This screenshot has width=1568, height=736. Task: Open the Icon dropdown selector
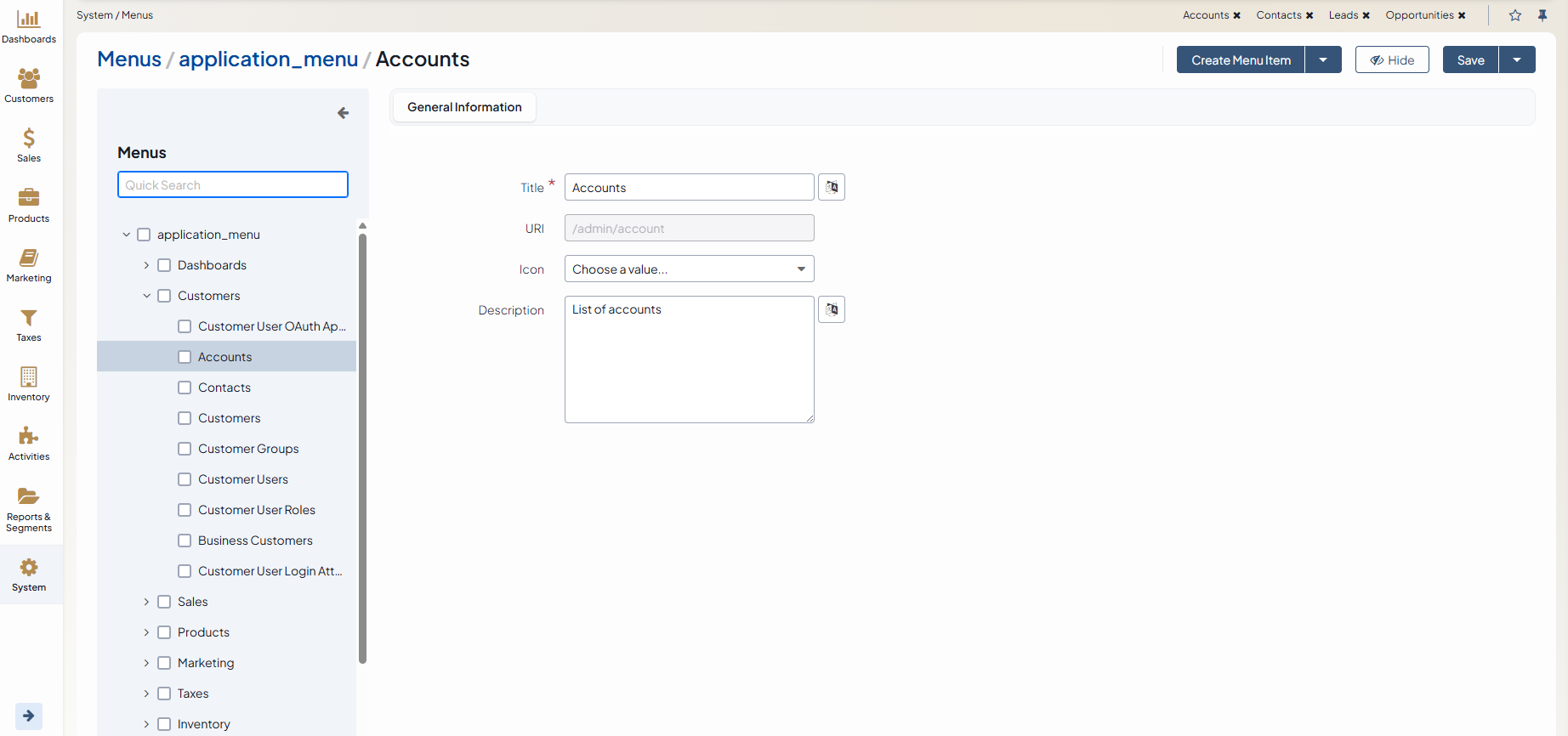point(689,269)
